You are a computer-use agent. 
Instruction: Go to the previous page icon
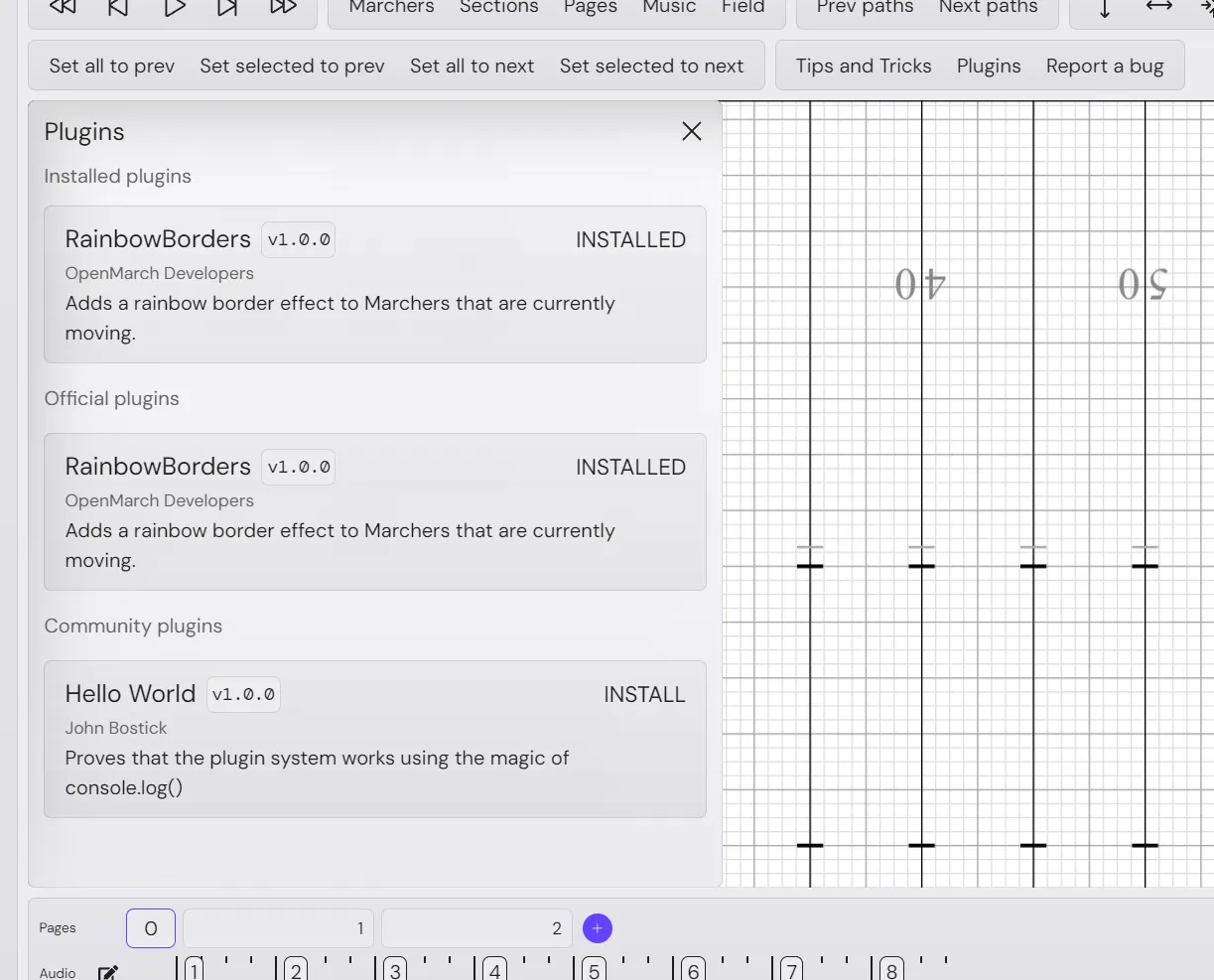[x=118, y=7]
